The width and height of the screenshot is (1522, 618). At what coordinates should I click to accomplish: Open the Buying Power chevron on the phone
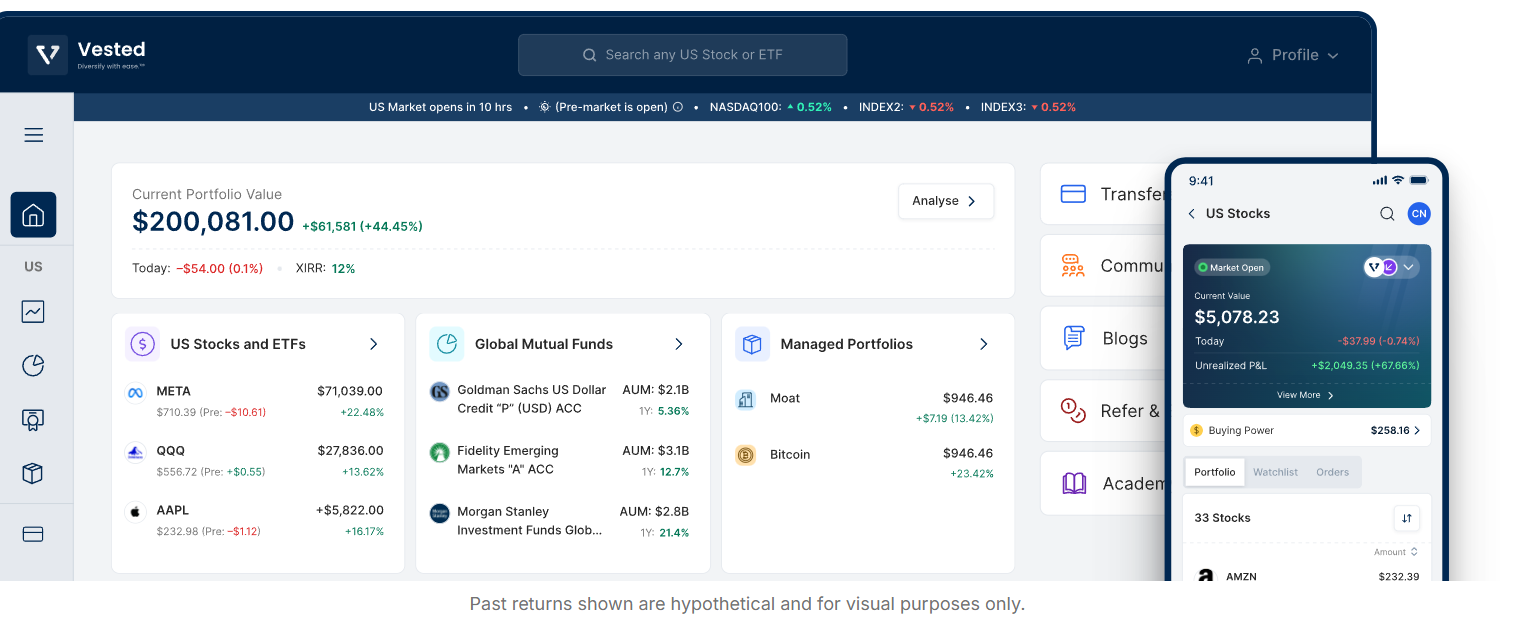click(x=1417, y=431)
